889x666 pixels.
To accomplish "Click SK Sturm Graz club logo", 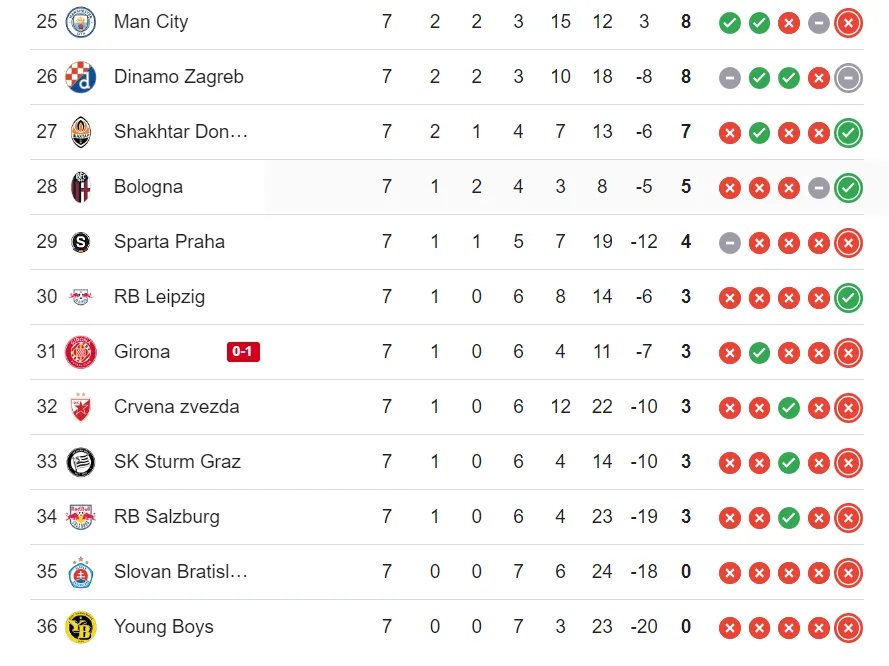I will point(81,462).
